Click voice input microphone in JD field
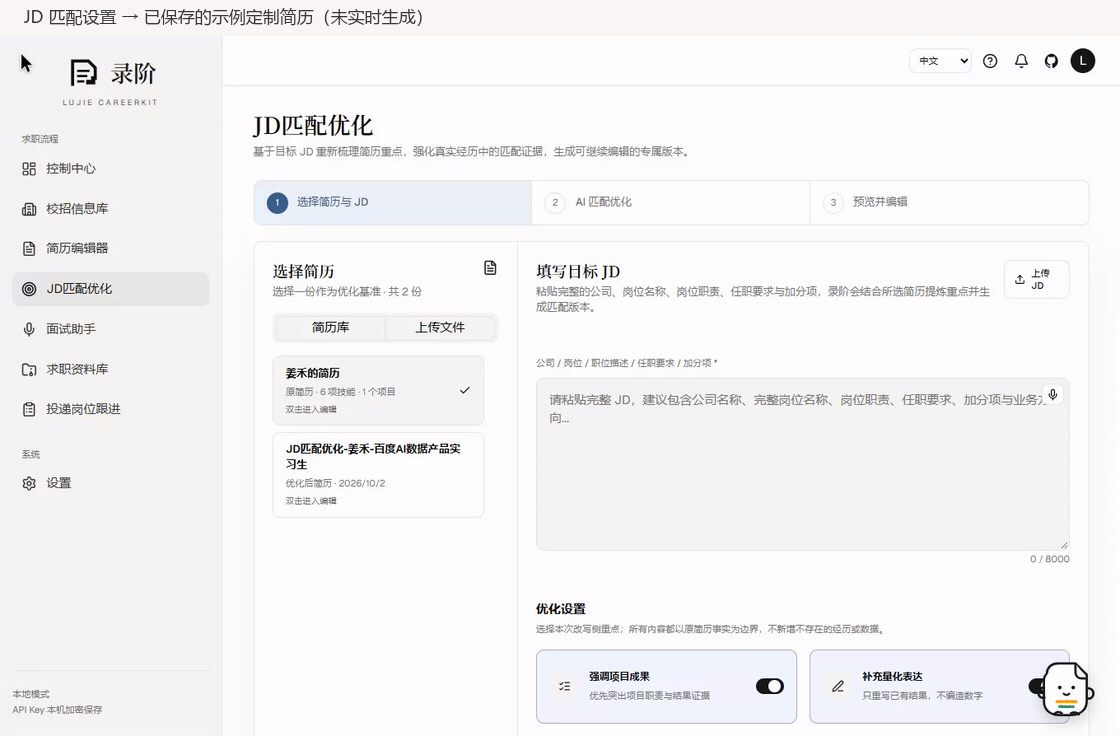The height and width of the screenshot is (736, 1120). coord(1052,394)
